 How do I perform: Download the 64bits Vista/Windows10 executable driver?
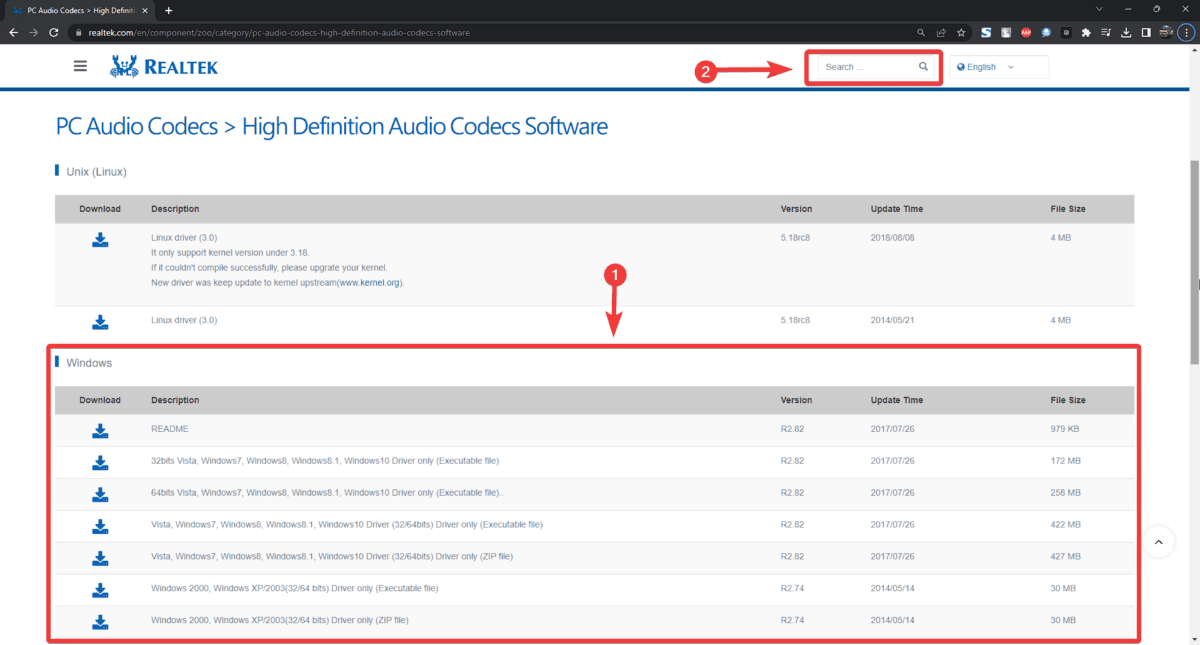(x=100, y=494)
